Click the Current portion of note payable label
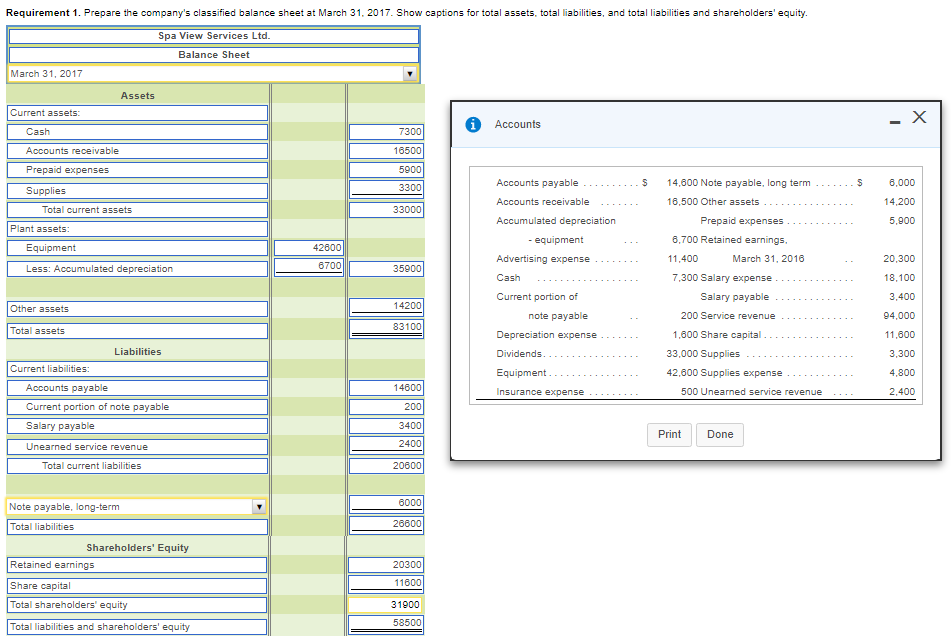 pyautogui.click(x=138, y=406)
